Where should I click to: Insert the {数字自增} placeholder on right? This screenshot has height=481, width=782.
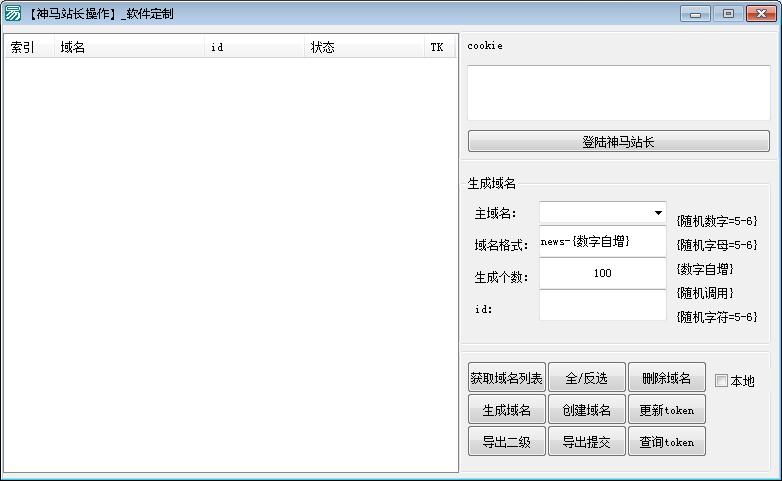[705, 269]
